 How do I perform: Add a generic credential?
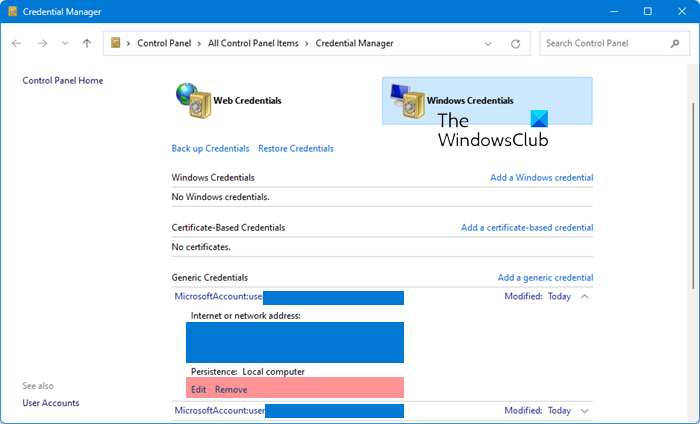[545, 278]
